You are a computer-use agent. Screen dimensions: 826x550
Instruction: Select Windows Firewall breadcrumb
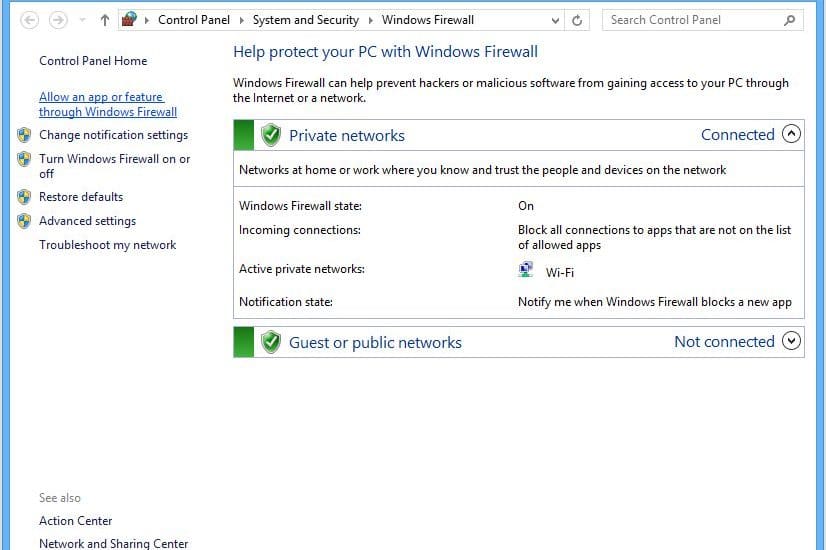(x=428, y=20)
